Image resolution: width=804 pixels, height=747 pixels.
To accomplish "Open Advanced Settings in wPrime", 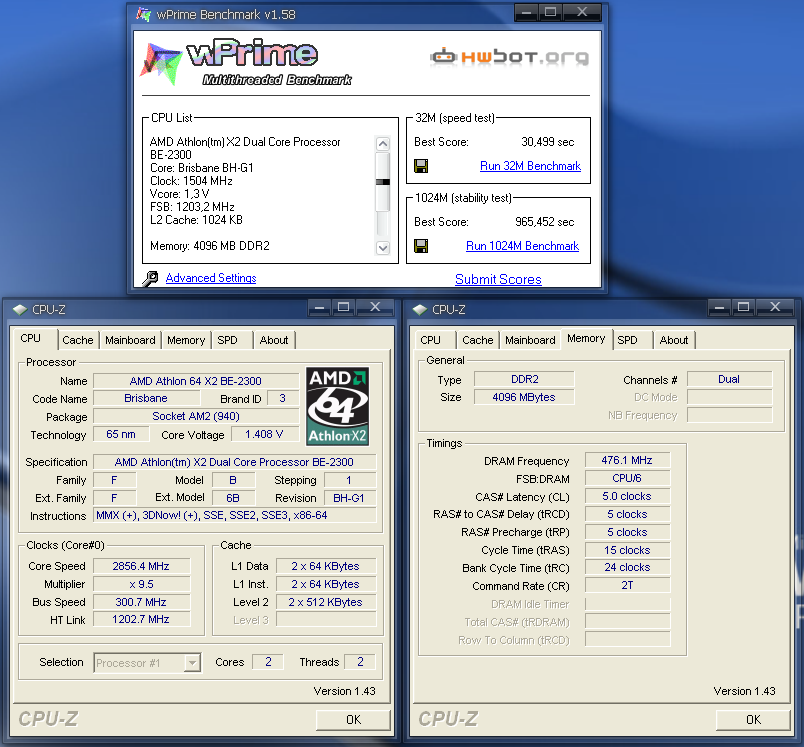I will pyautogui.click(x=211, y=278).
